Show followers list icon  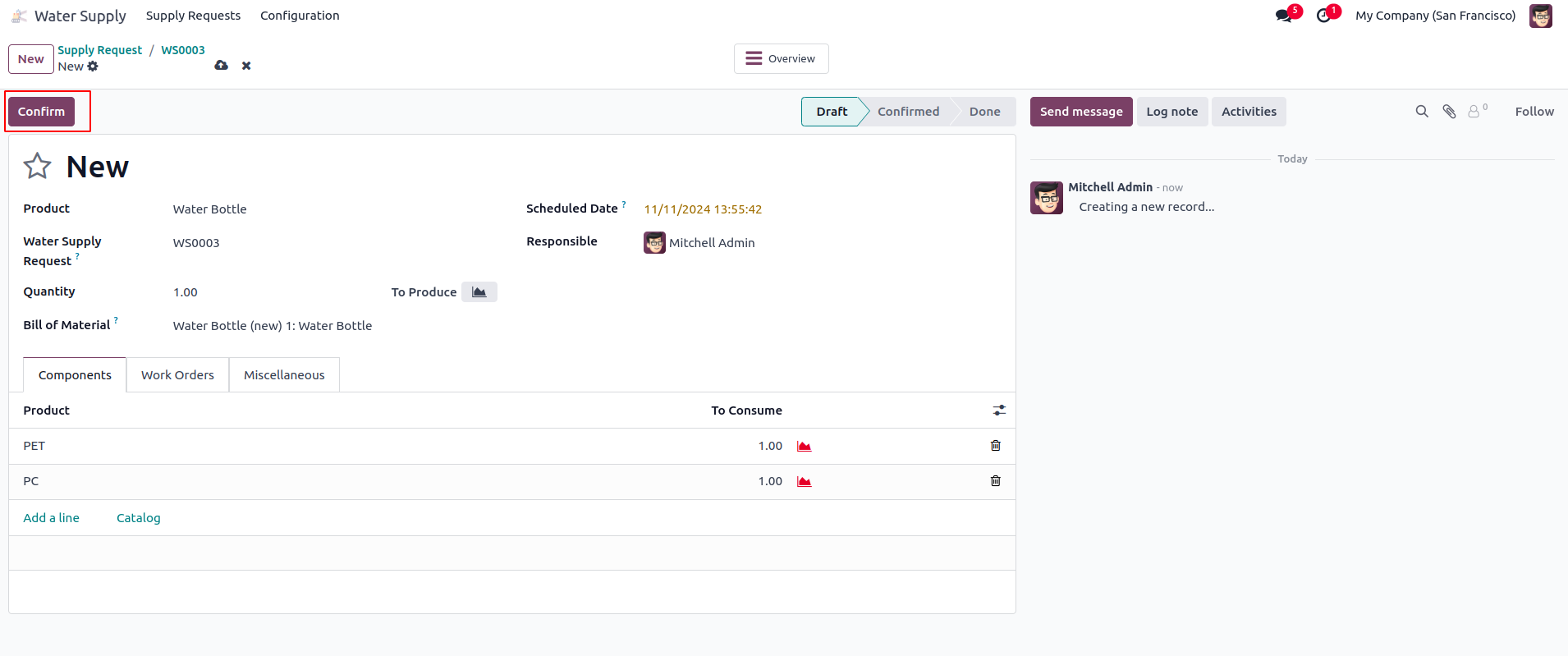(x=1475, y=112)
